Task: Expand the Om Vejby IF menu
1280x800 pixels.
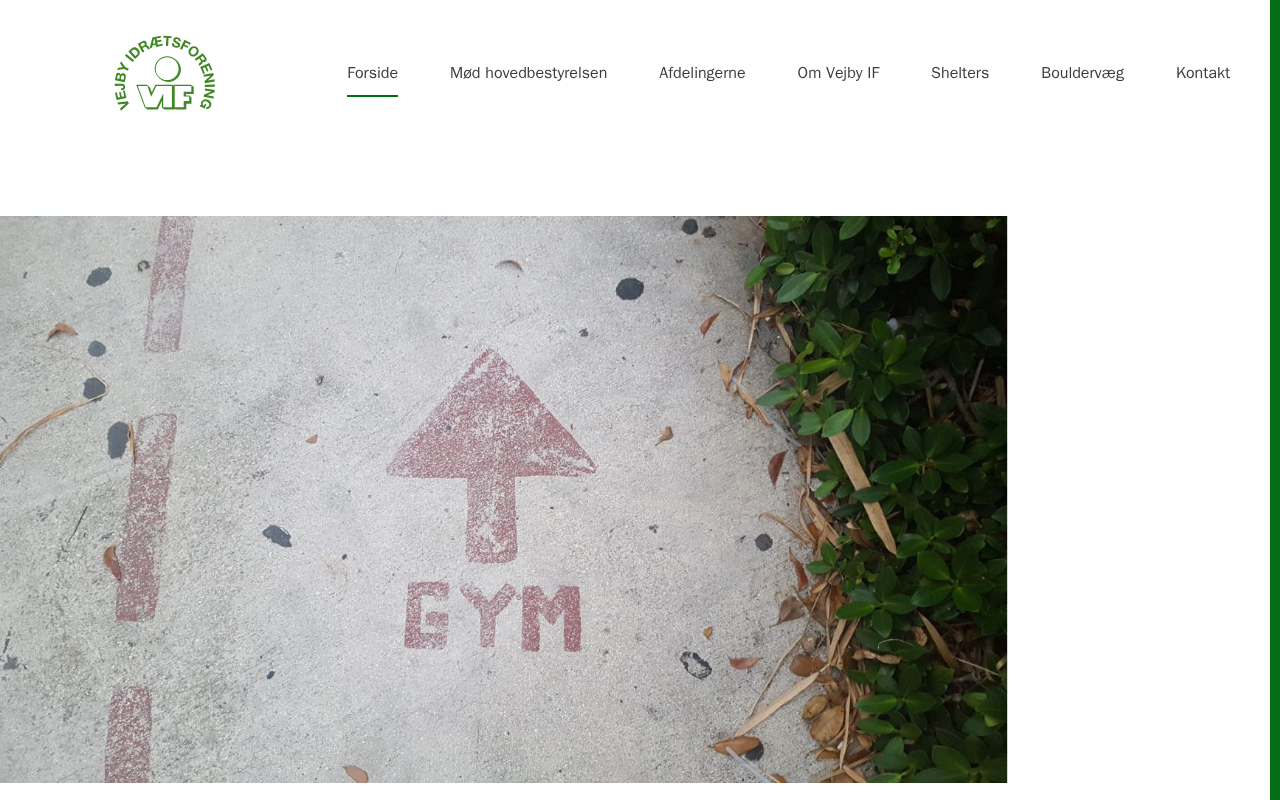Action: tap(838, 73)
